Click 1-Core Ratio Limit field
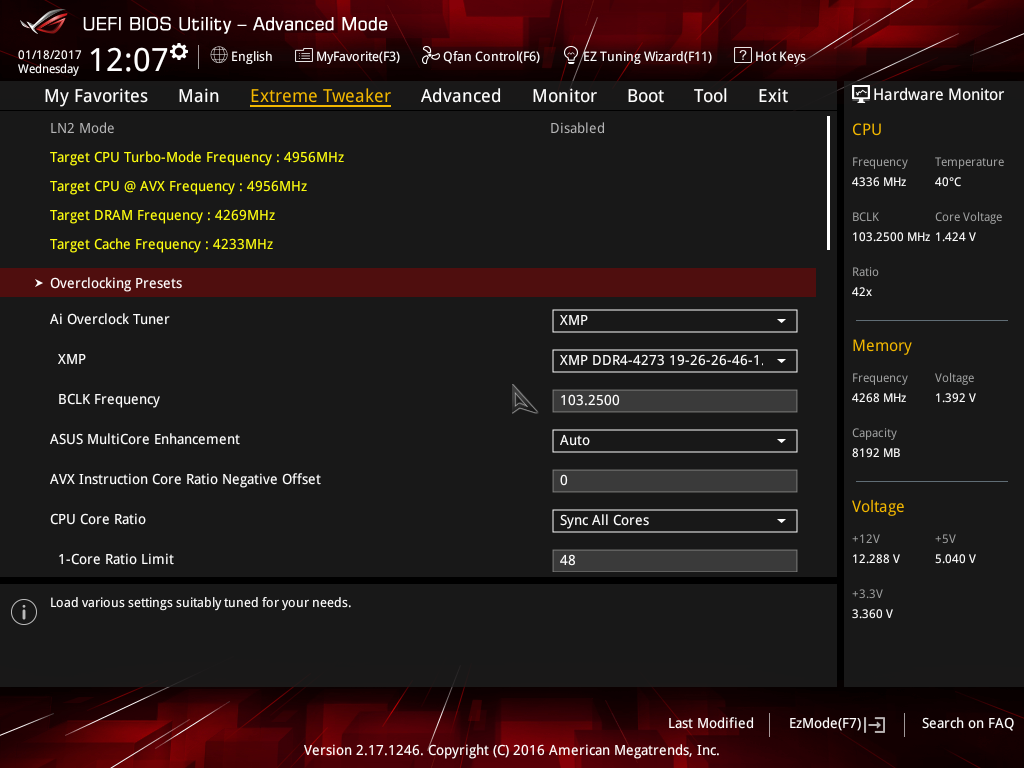1024x768 pixels. pyautogui.click(x=675, y=560)
